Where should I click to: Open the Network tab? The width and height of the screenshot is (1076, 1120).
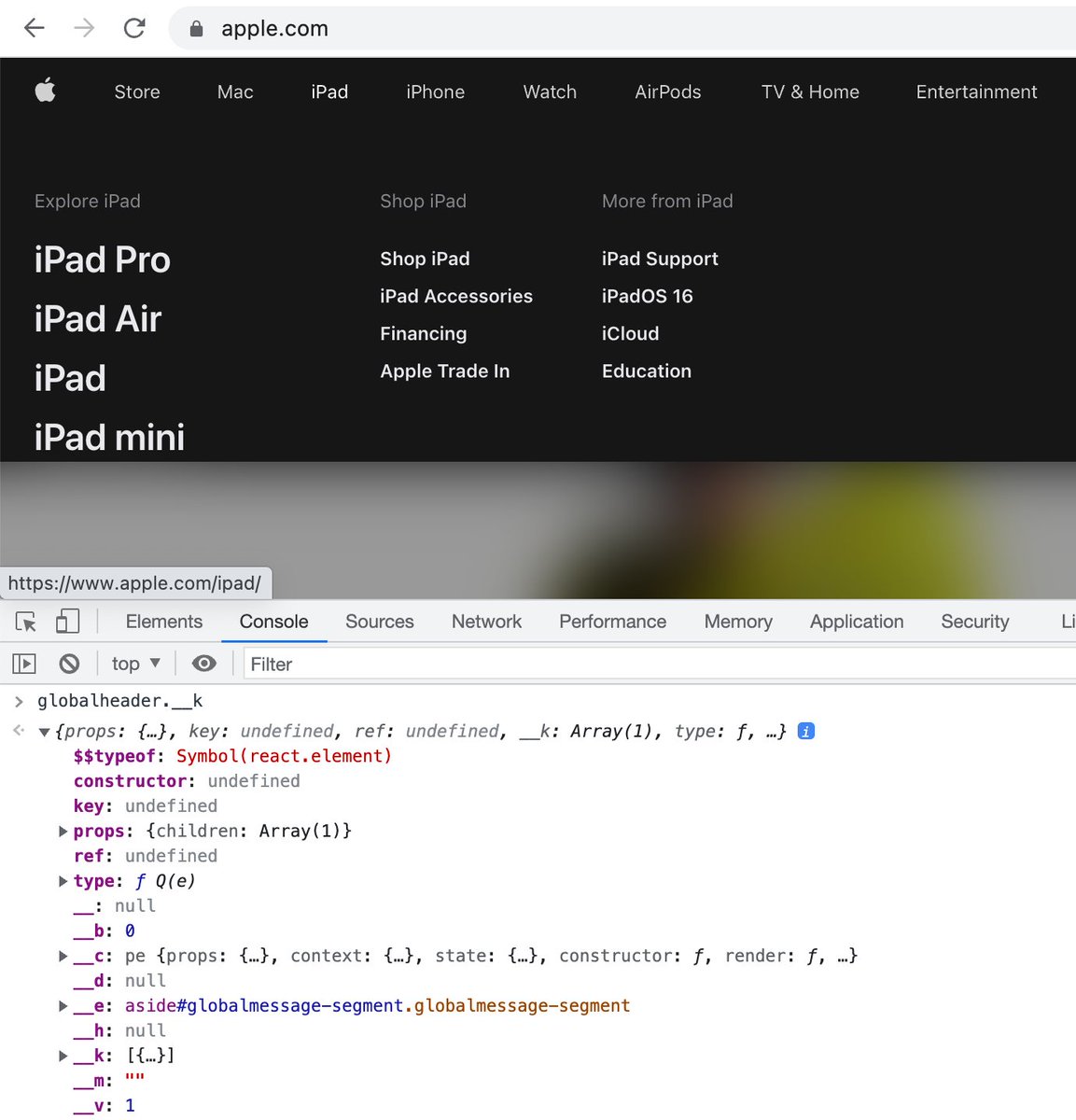click(x=486, y=622)
